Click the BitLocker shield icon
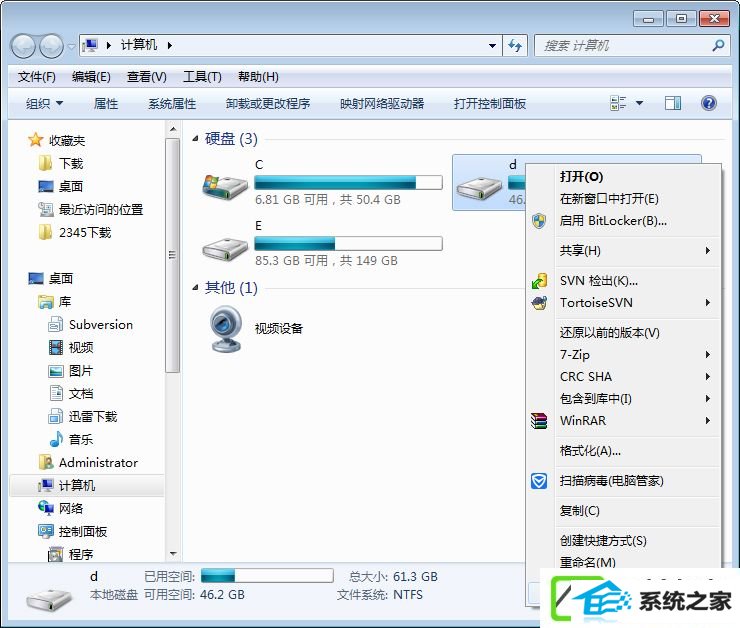740x628 pixels. point(539,220)
